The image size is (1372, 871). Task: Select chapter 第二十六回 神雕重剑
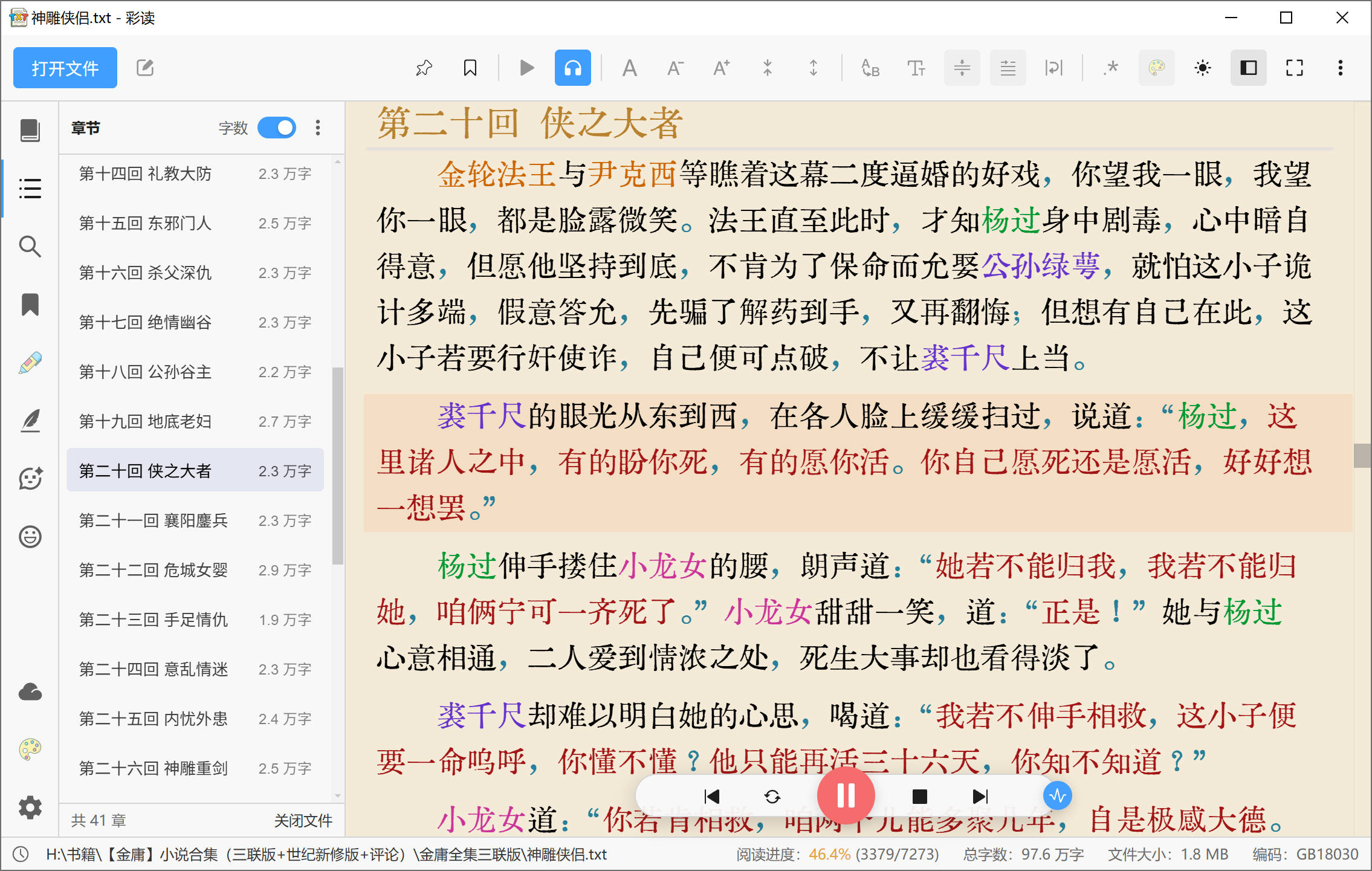point(195,768)
